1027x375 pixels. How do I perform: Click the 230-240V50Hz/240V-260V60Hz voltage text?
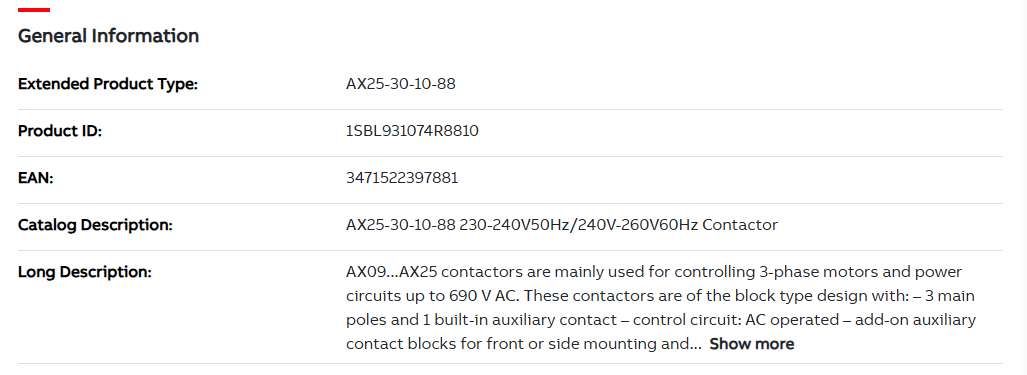[x=578, y=224]
